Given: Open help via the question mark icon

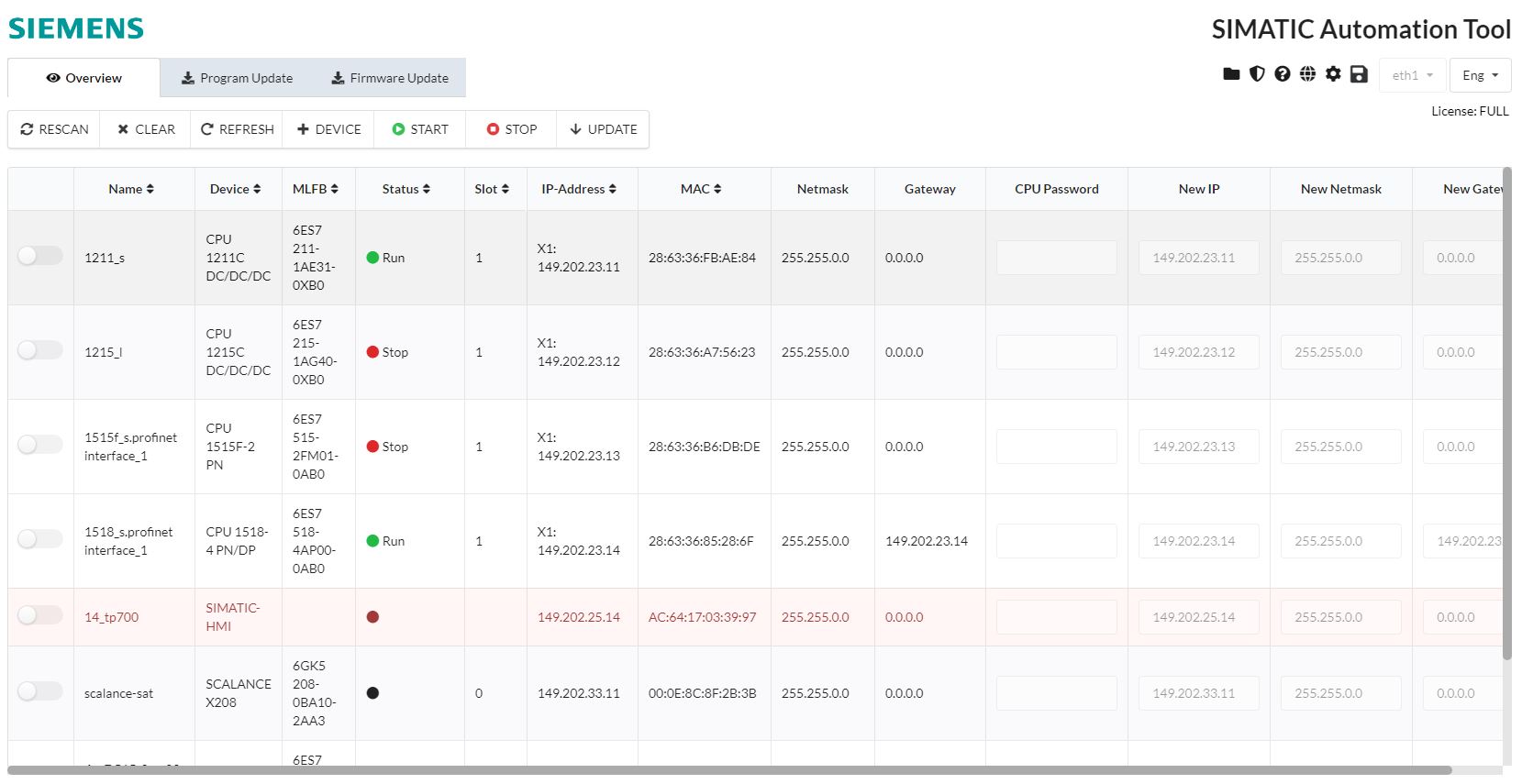Looking at the screenshot, I should pos(1283,74).
